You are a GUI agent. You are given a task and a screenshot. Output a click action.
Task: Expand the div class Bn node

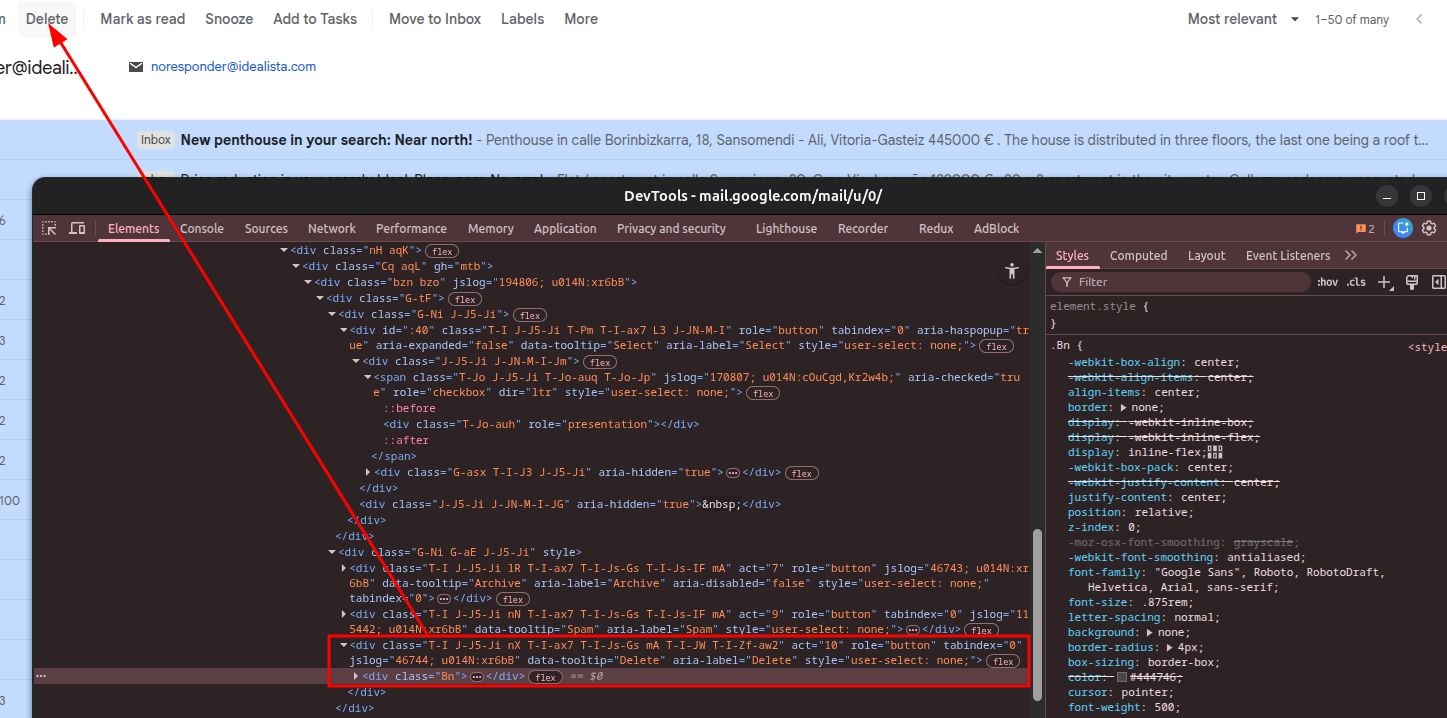[356, 676]
